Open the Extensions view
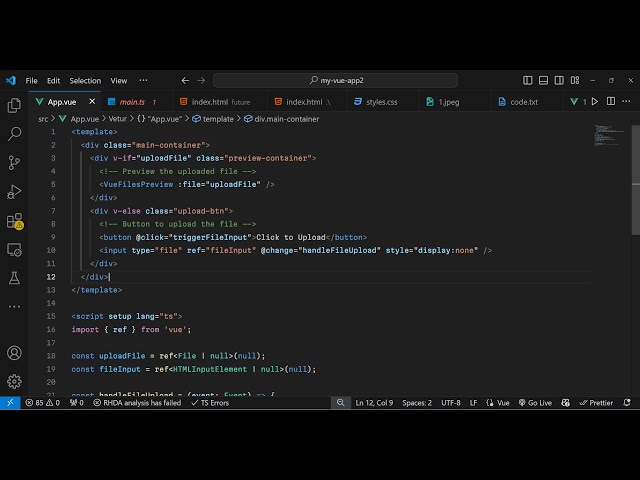 pos(14,220)
